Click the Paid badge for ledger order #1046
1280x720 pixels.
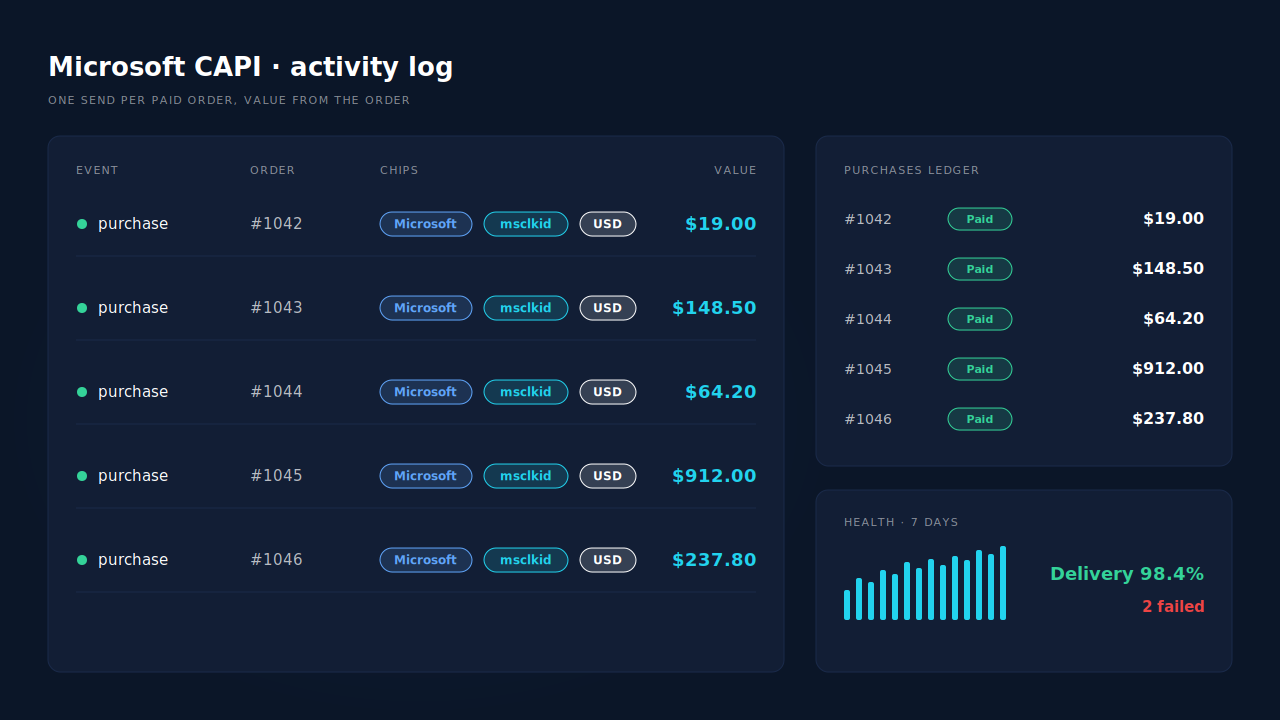980,419
